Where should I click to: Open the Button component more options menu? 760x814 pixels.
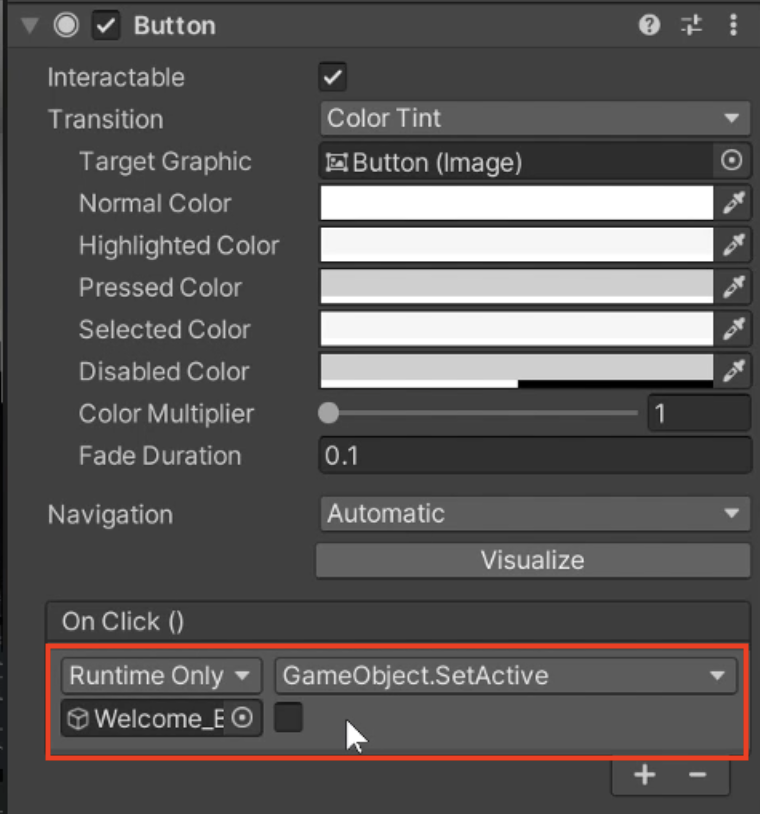coord(733,26)
